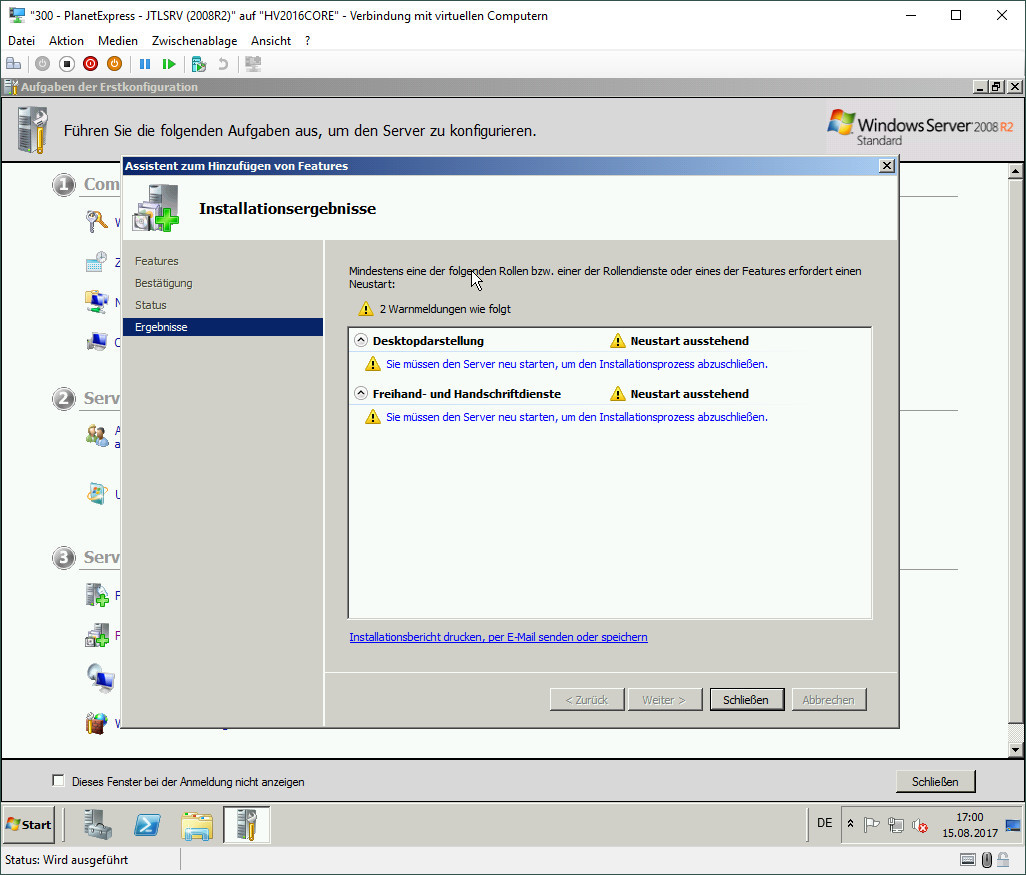Show hidden tray icons via the chevron

point(850,824)
